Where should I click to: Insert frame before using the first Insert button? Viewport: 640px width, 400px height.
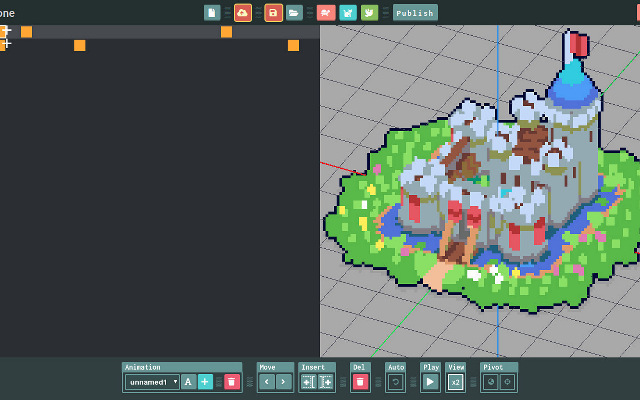coord(309,382)
